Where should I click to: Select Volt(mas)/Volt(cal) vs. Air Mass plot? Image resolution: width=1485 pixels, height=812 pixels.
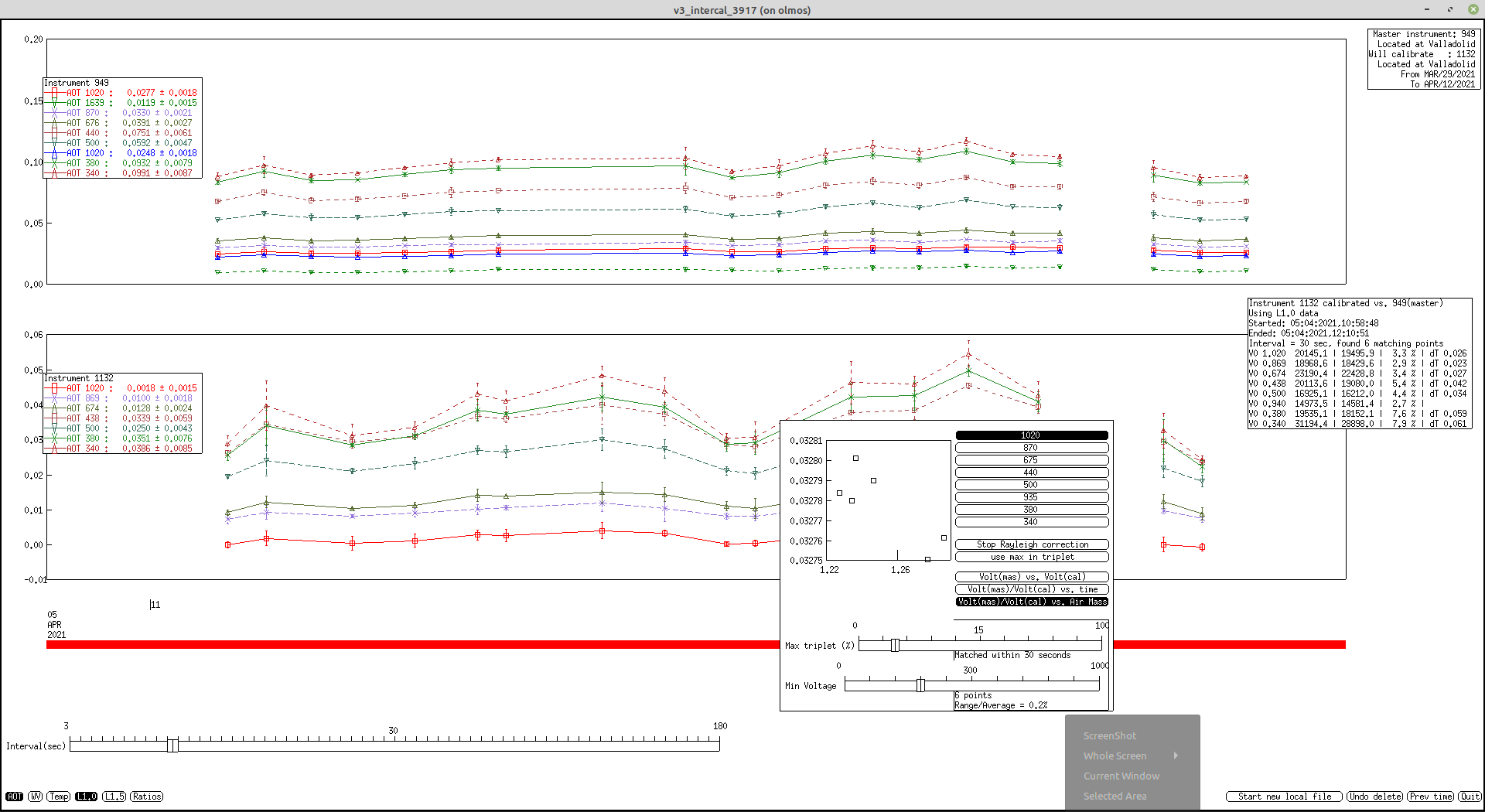1032,602
